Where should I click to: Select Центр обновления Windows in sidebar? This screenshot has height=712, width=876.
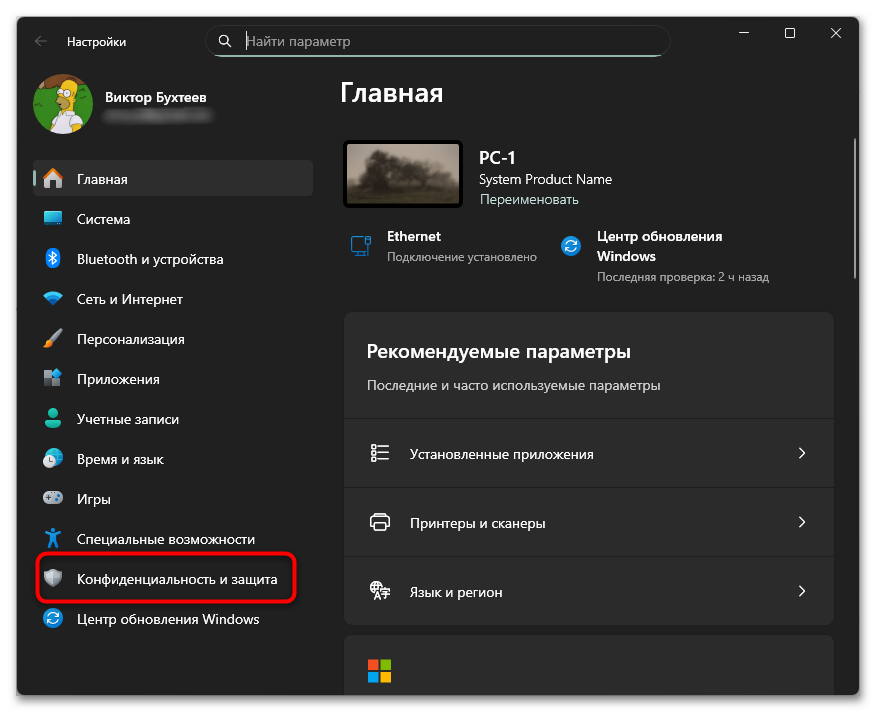coord(173,619)
